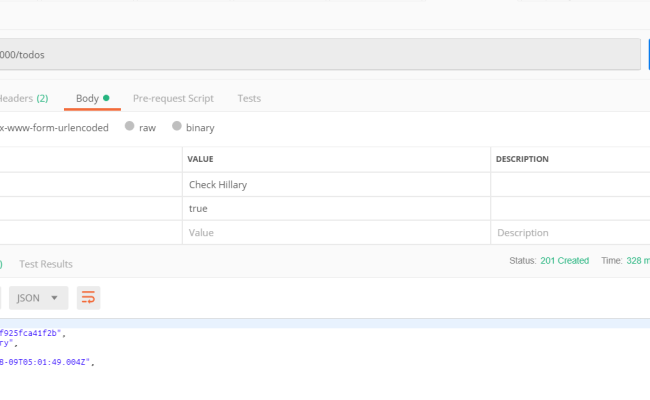This screenshot has width=650, height=400.
Task: Click the 201 Created status text
Action: click(x=565, y=261)
